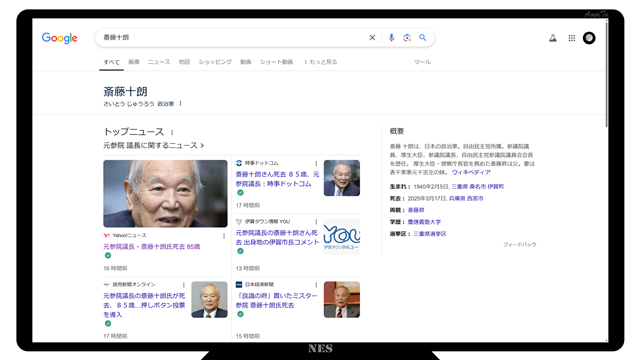Open options menu beside トップニュース heading
Screen dimensions: 640x360
tap(172, 132)
